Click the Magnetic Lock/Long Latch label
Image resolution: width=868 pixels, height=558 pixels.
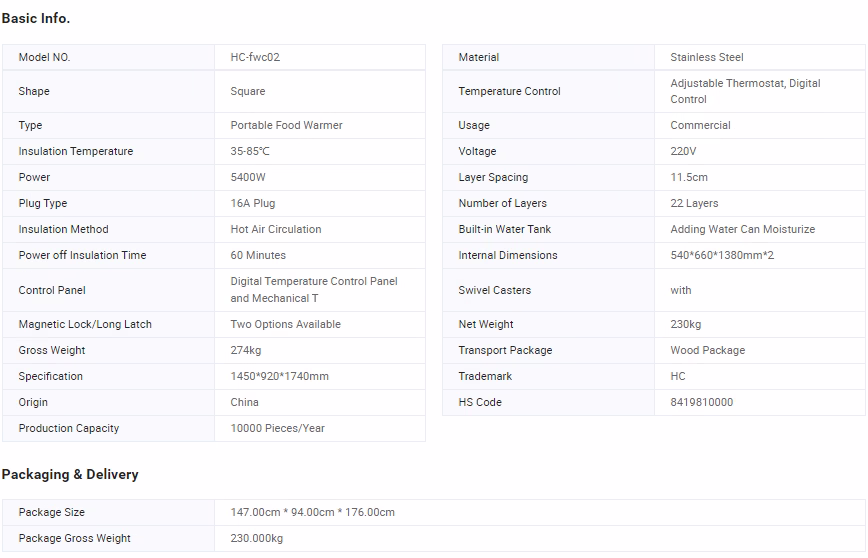[85, 324]
